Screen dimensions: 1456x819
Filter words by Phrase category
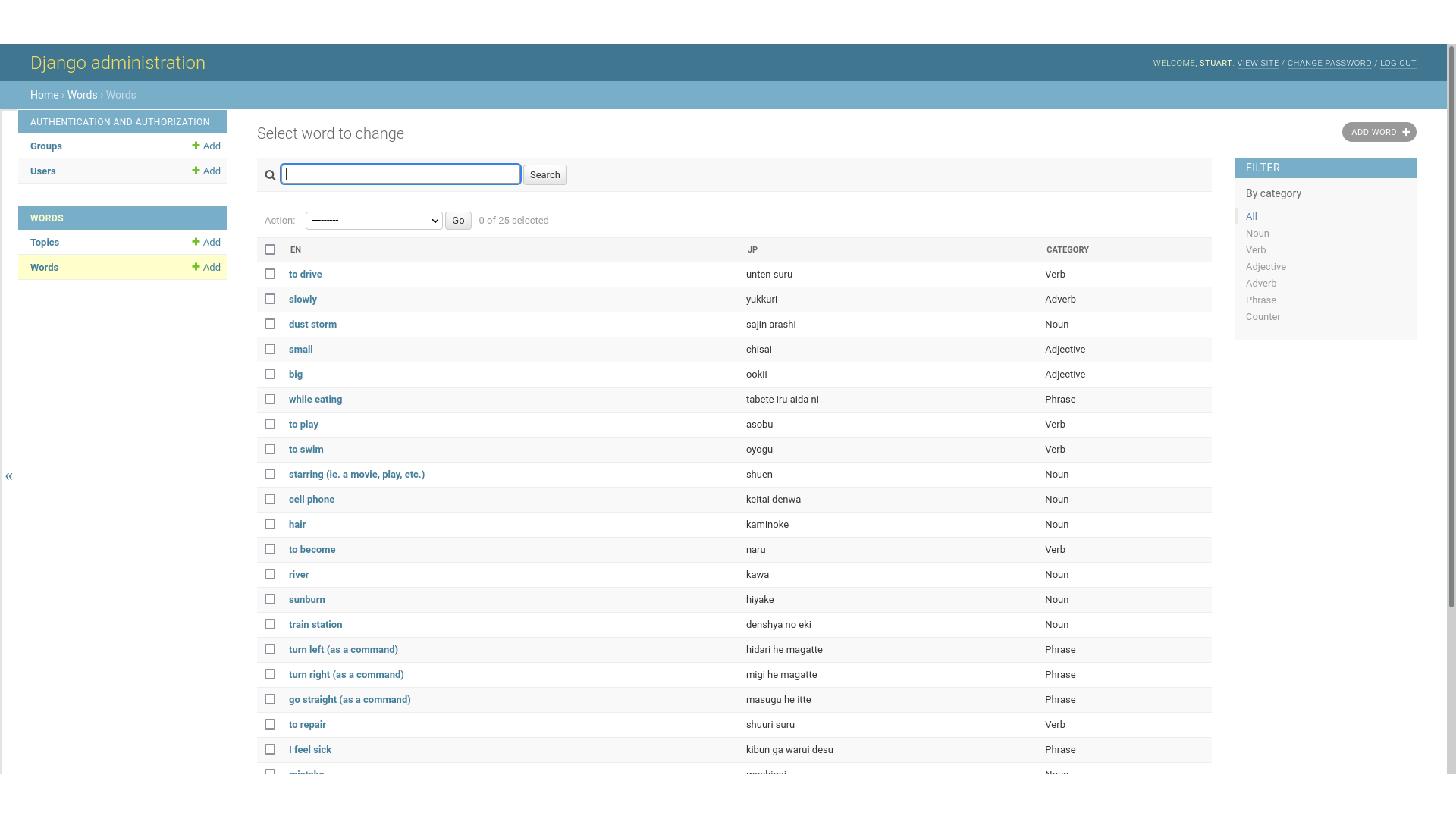click(1261, 300)
